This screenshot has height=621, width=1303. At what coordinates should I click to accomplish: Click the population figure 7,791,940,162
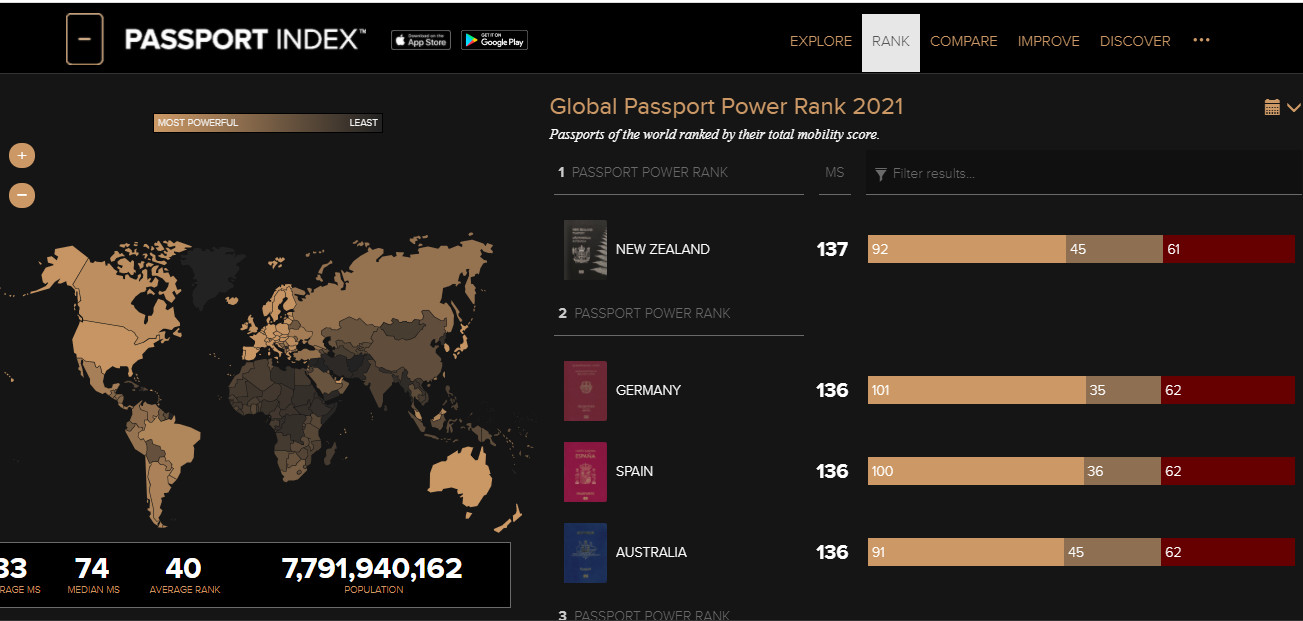pos(373,568)
